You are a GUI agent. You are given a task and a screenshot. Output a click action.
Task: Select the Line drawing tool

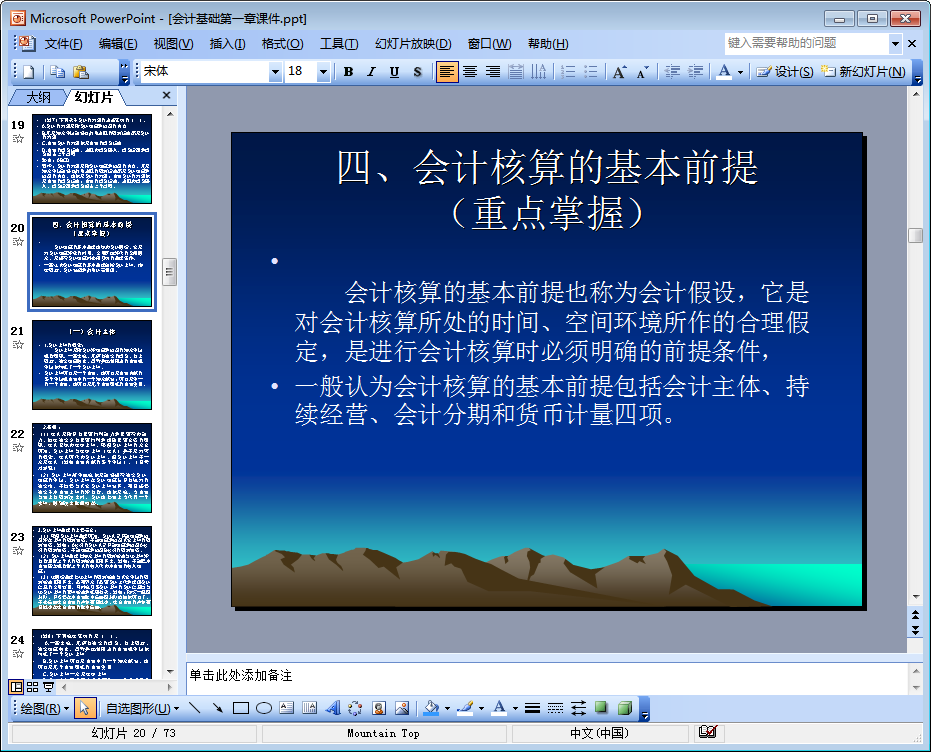(195, 708)
